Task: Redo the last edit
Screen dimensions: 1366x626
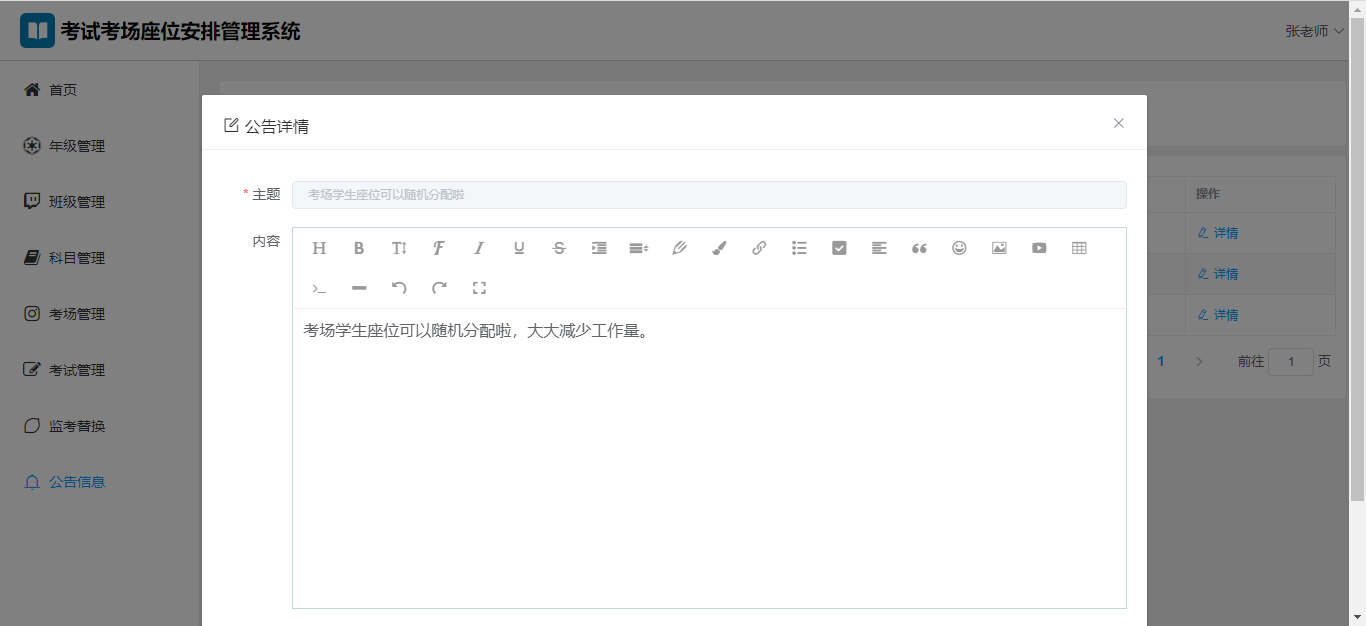Action: [x=439, y=288]
